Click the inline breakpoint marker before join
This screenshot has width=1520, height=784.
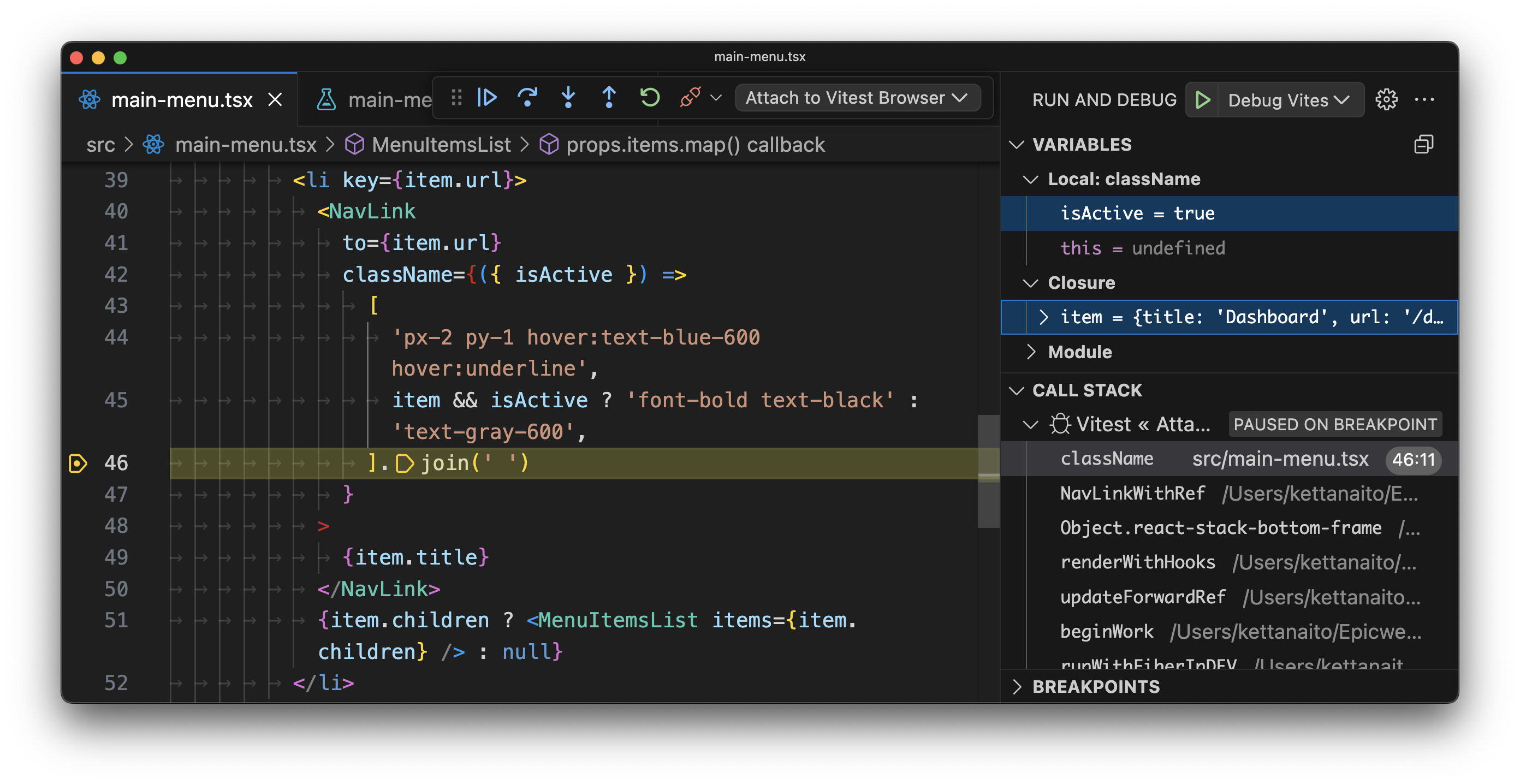404,464
